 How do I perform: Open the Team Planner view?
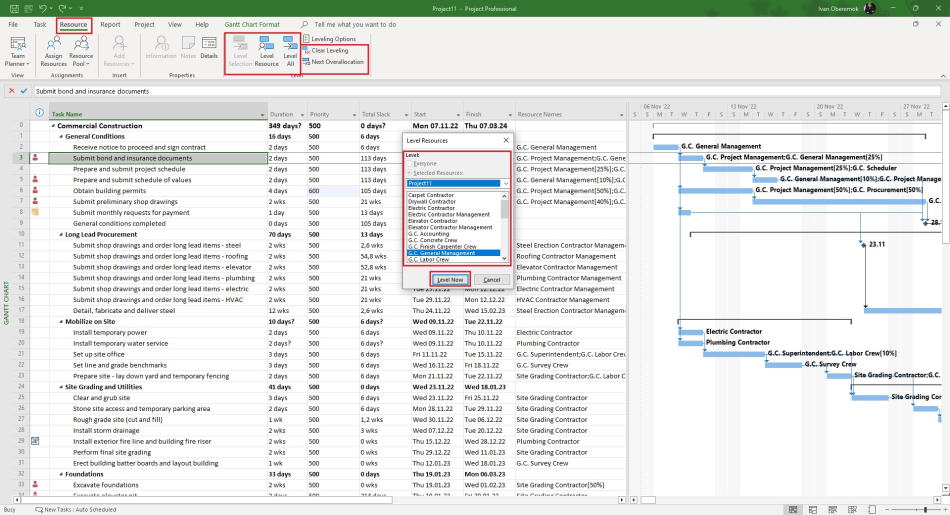[x=18, y=51]
